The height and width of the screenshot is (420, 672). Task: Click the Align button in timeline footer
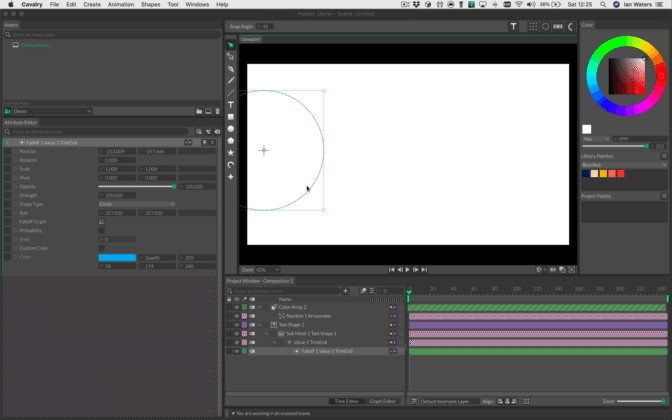point(488,400)
